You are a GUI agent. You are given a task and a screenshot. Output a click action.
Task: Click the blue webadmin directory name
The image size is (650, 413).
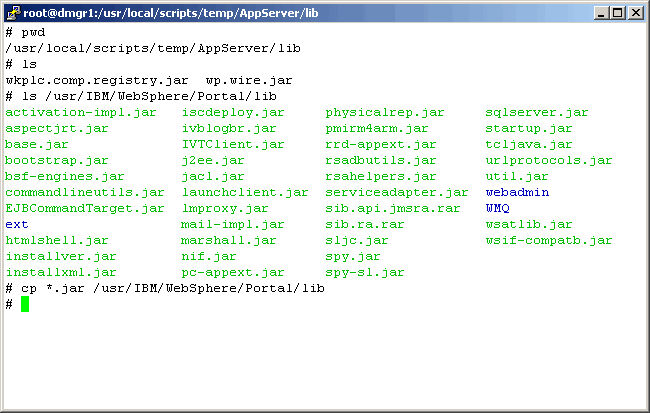(x=517, y=192)
